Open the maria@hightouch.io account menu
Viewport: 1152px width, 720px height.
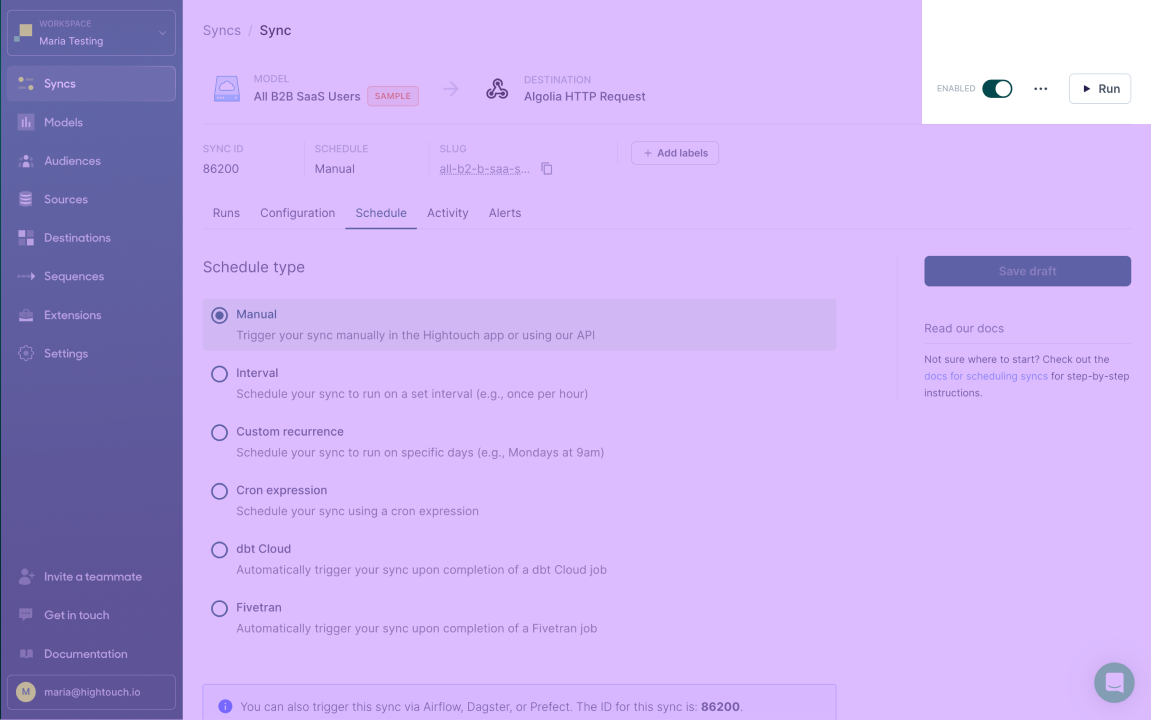click(91, 692)
